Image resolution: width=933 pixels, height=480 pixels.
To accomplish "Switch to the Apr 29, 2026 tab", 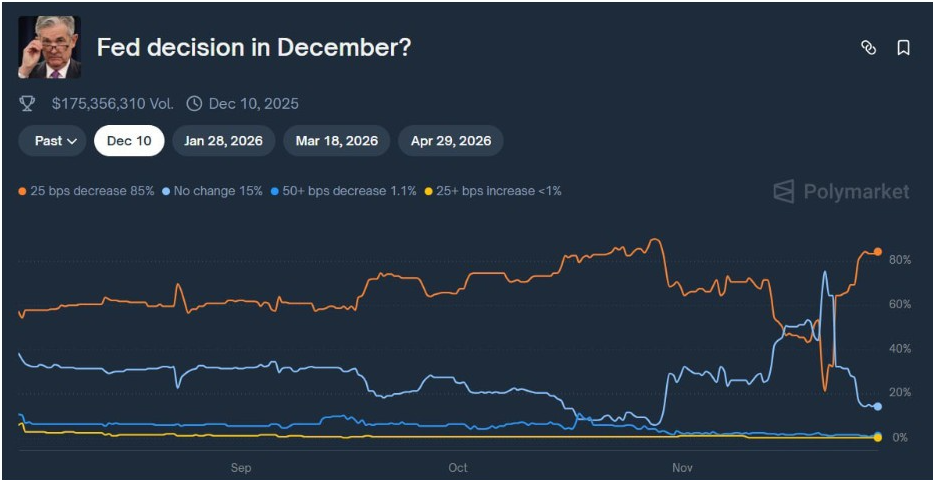I will pos(451,141).
